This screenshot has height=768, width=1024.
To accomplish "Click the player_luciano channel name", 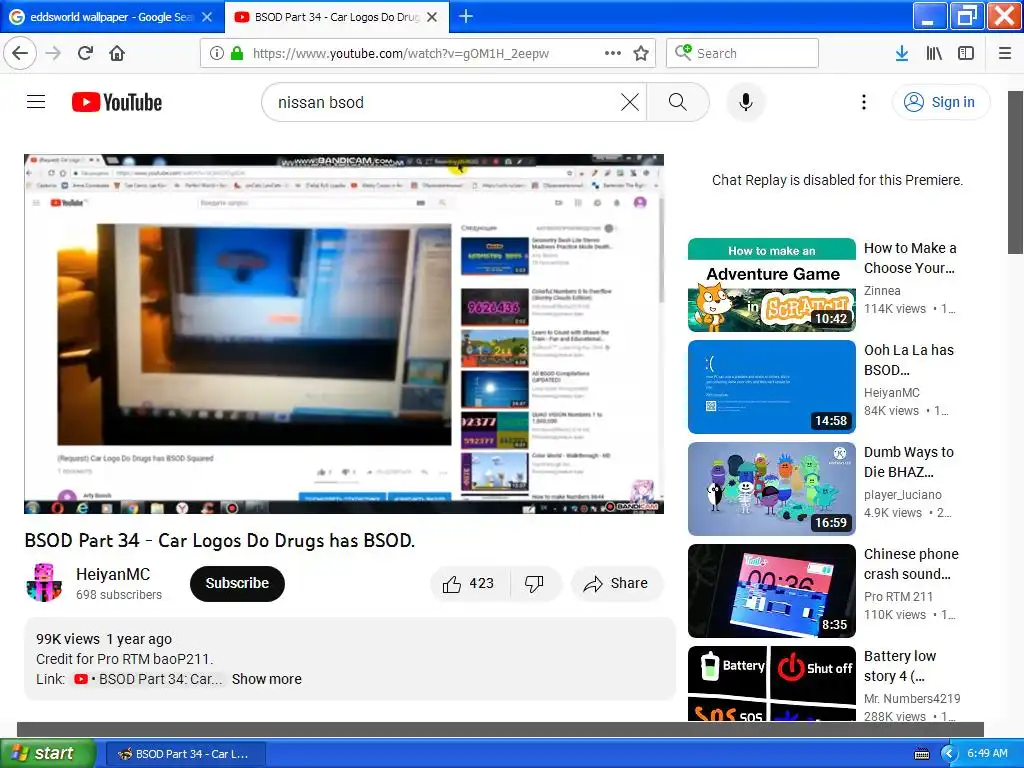I will pos(903,494).
